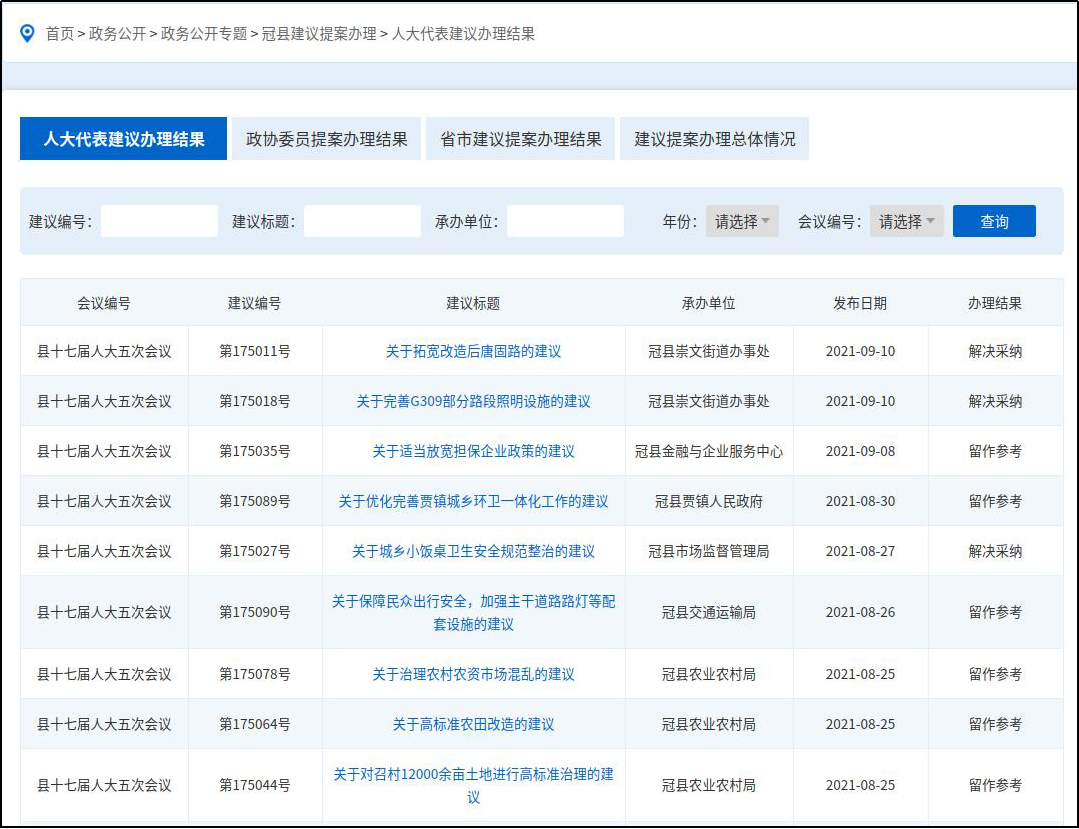
Task: Select cell 第175064号
Action: [x=255, y=724]
